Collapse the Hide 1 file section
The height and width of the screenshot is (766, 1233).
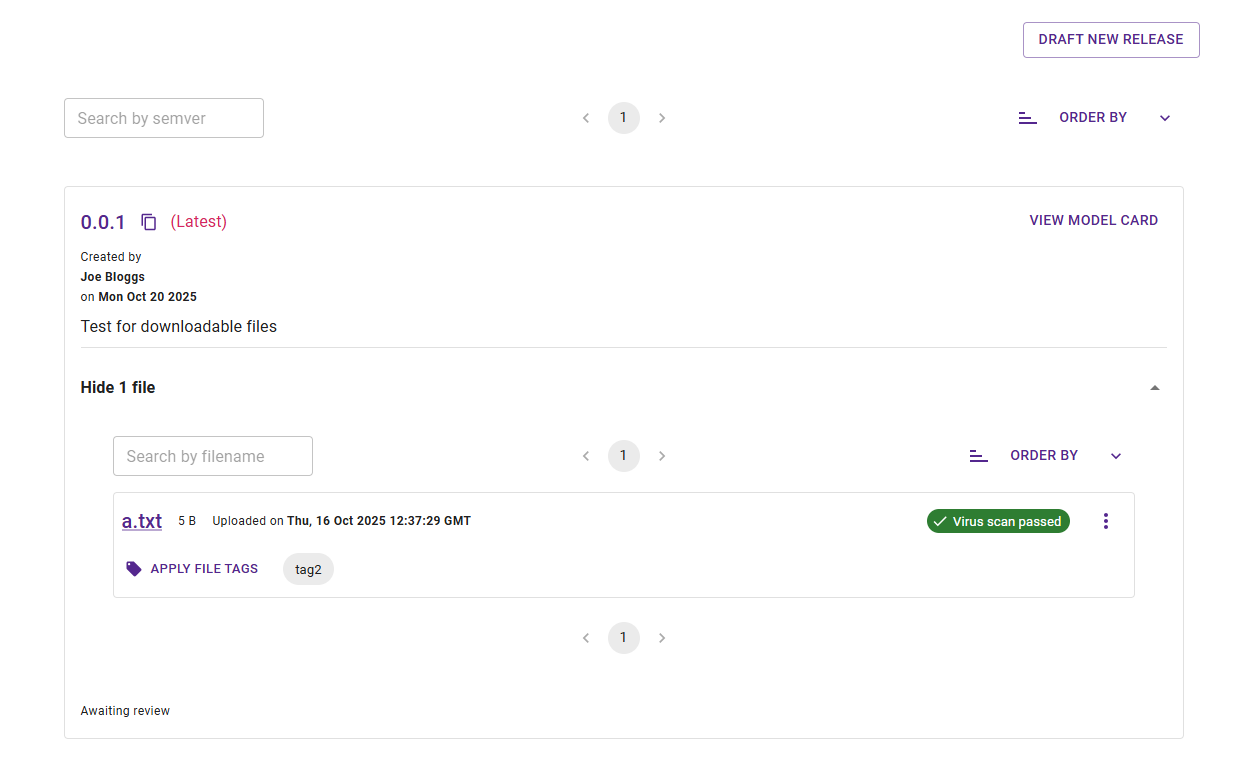click(x=1155, y=387)
